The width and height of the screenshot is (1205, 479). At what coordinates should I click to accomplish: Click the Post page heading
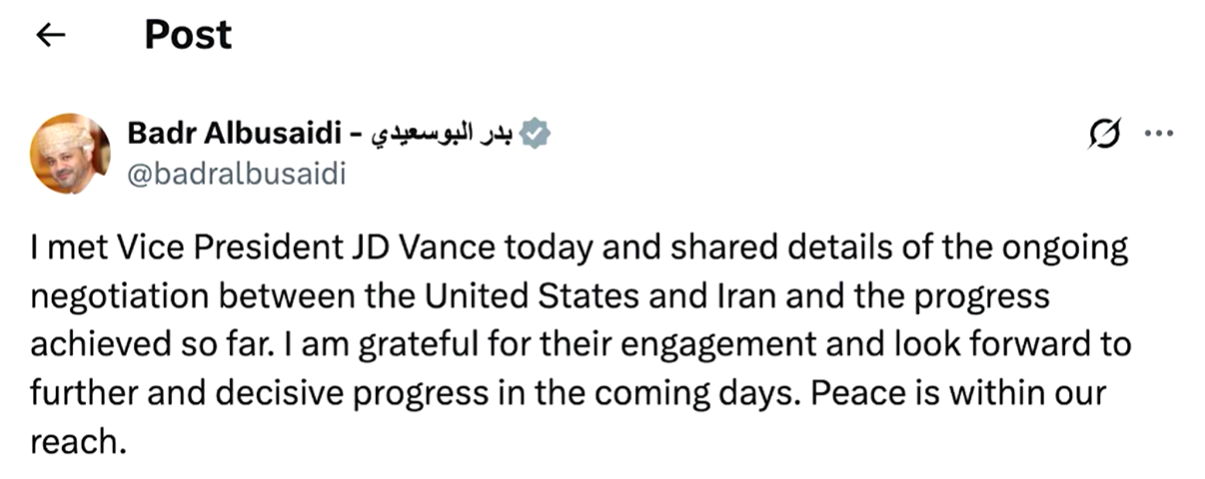[x=188, y=35]
